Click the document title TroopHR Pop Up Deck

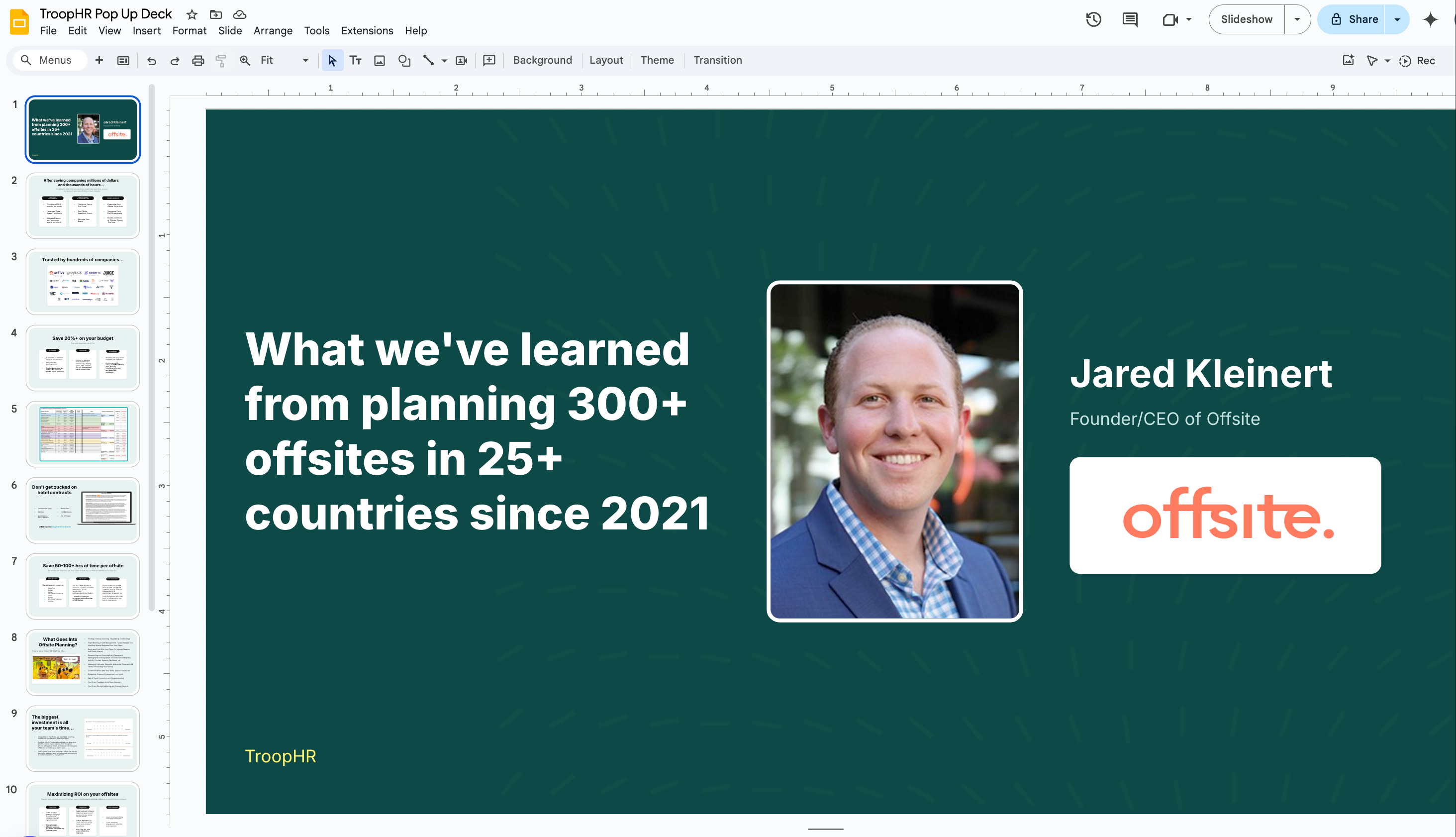106,14
